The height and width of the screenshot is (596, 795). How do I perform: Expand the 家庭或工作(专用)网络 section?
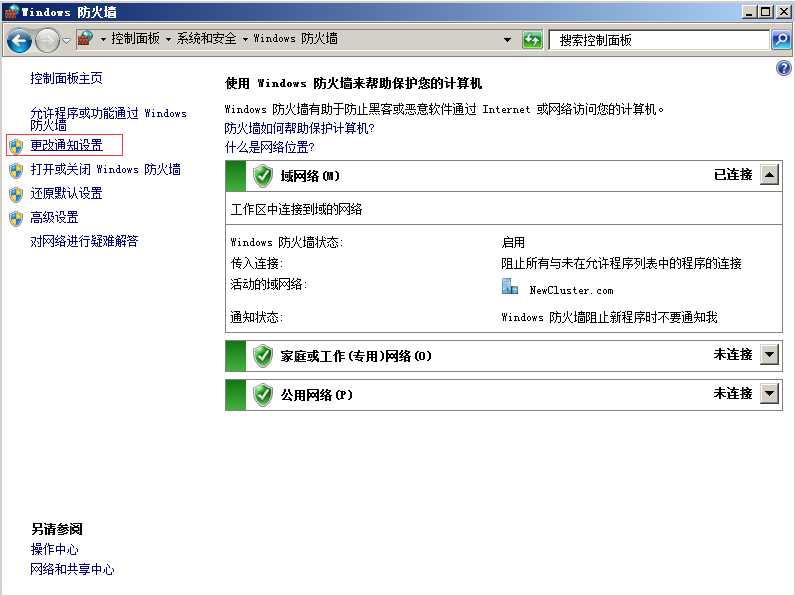coord(769,355)
